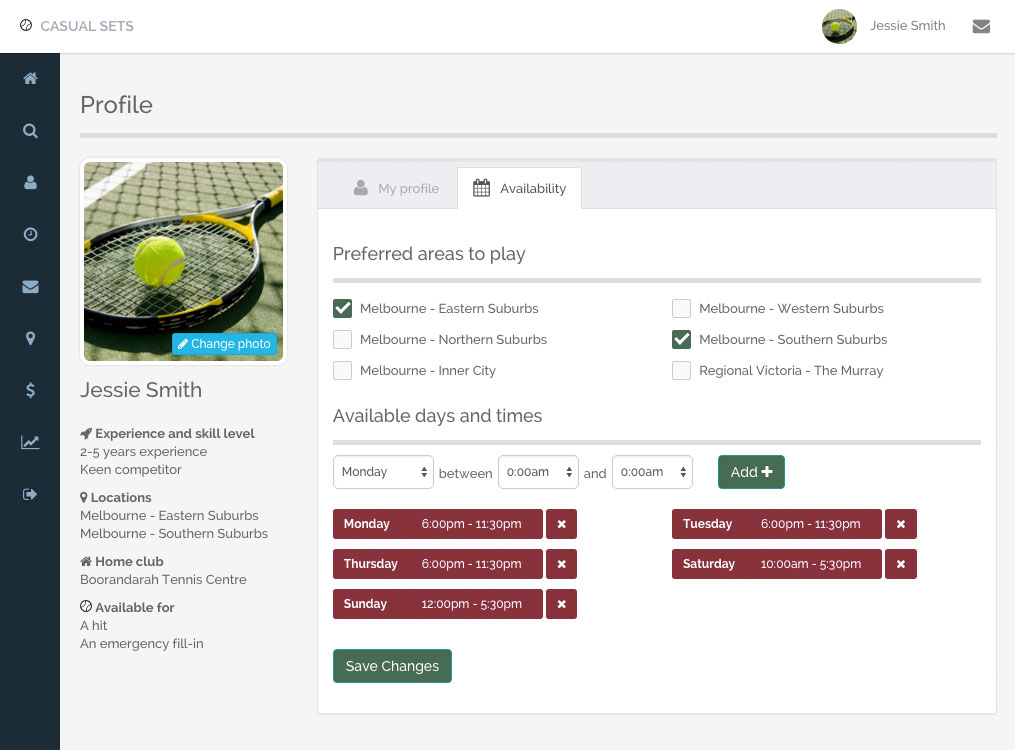Open search using the magnifier sidebar icon
Screen dimensions: 1015x750
(30, 130)
